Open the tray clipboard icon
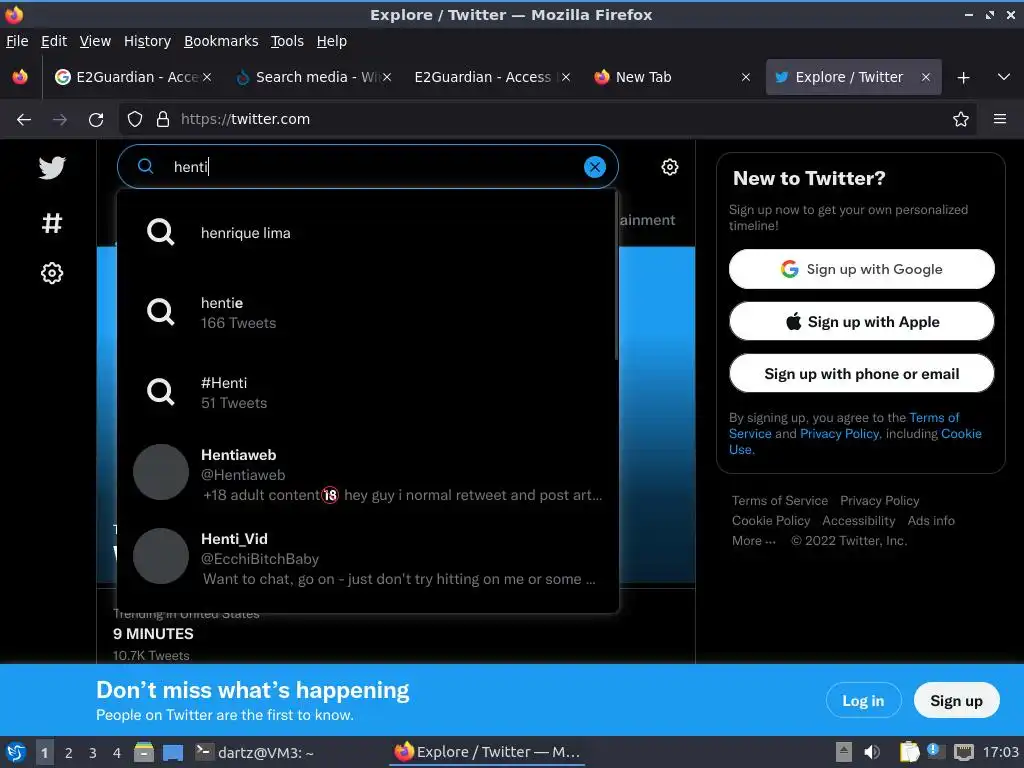Viewport: 1024px width, 768px height. (909, 752)
